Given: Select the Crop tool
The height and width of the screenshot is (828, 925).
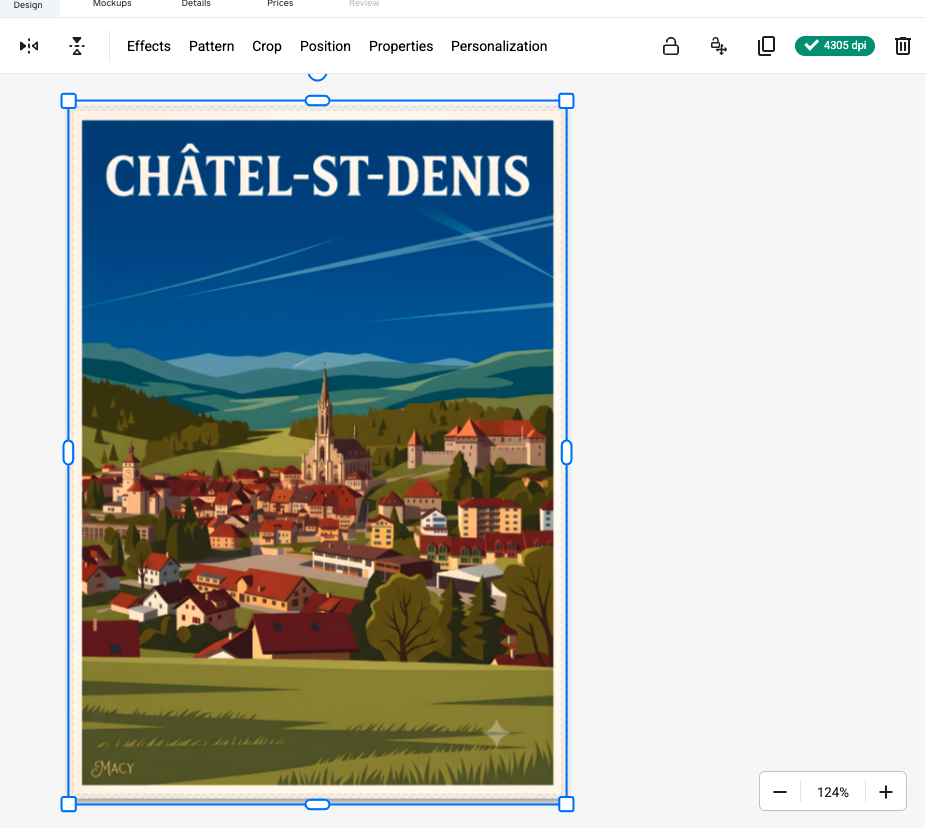Looking at the screenshot, I should 267,46.
